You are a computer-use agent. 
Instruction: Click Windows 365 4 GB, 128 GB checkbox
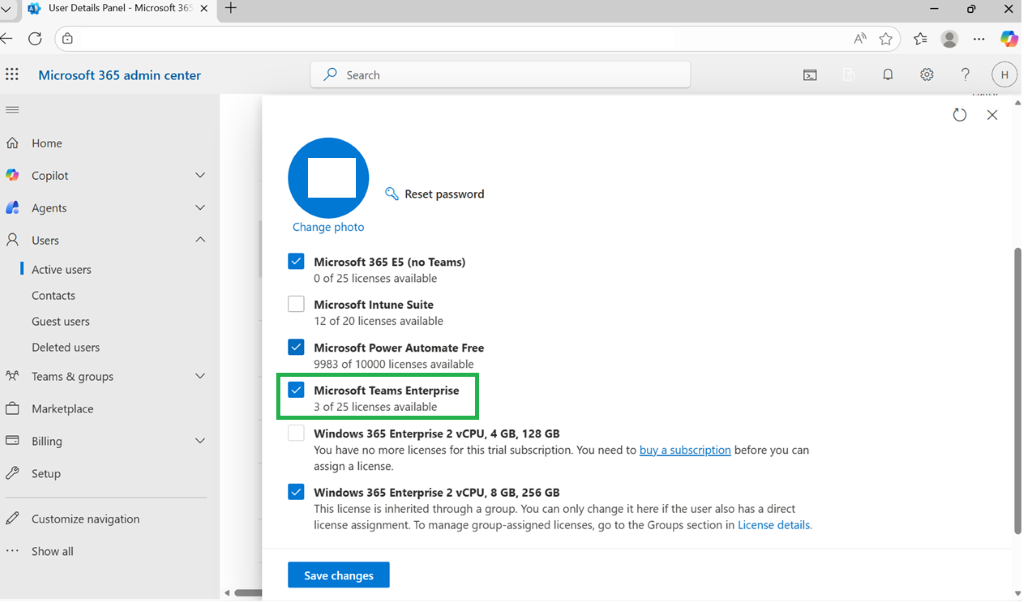[x=296, y=433]
